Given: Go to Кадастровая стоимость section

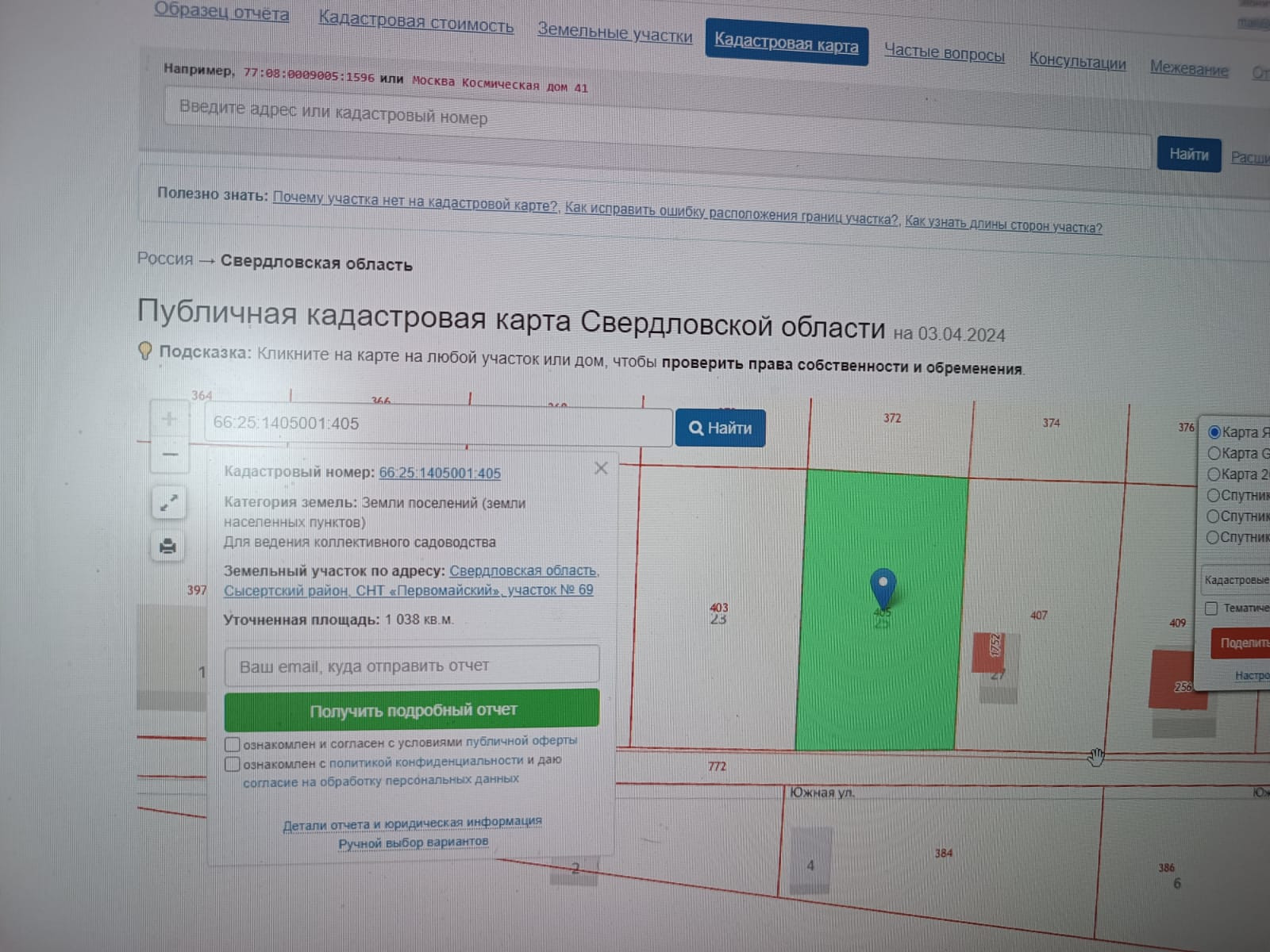Looking at the screenshot, I should (x=416, y=21).
